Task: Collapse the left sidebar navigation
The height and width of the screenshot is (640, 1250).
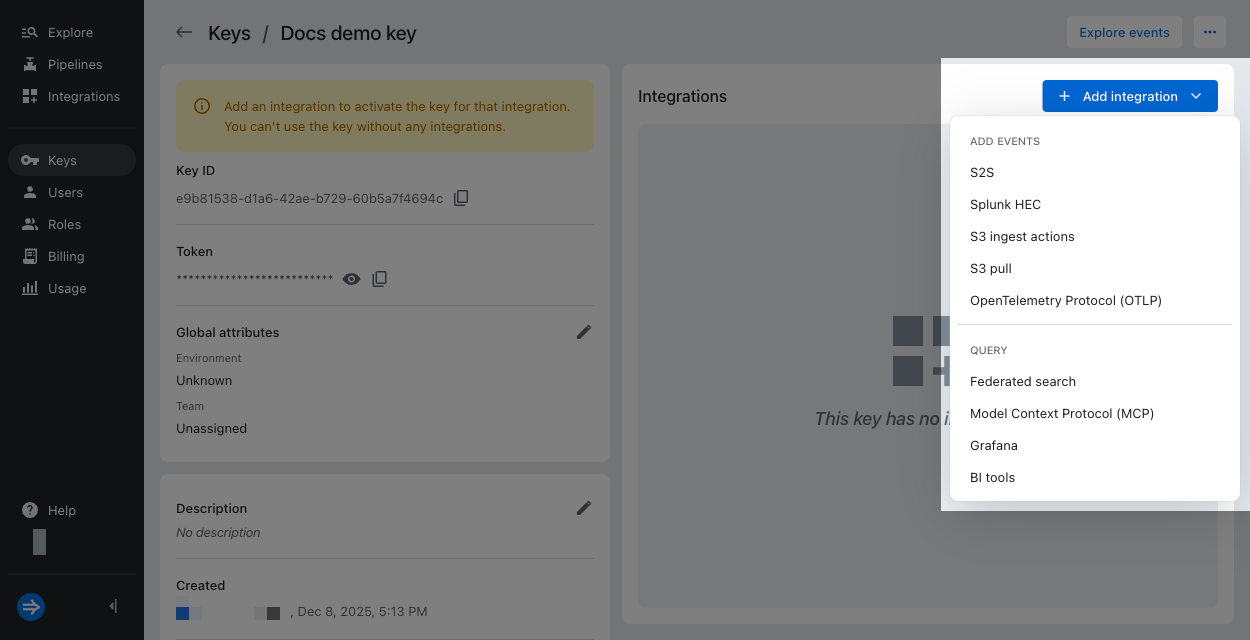Action: pos(113,606)
